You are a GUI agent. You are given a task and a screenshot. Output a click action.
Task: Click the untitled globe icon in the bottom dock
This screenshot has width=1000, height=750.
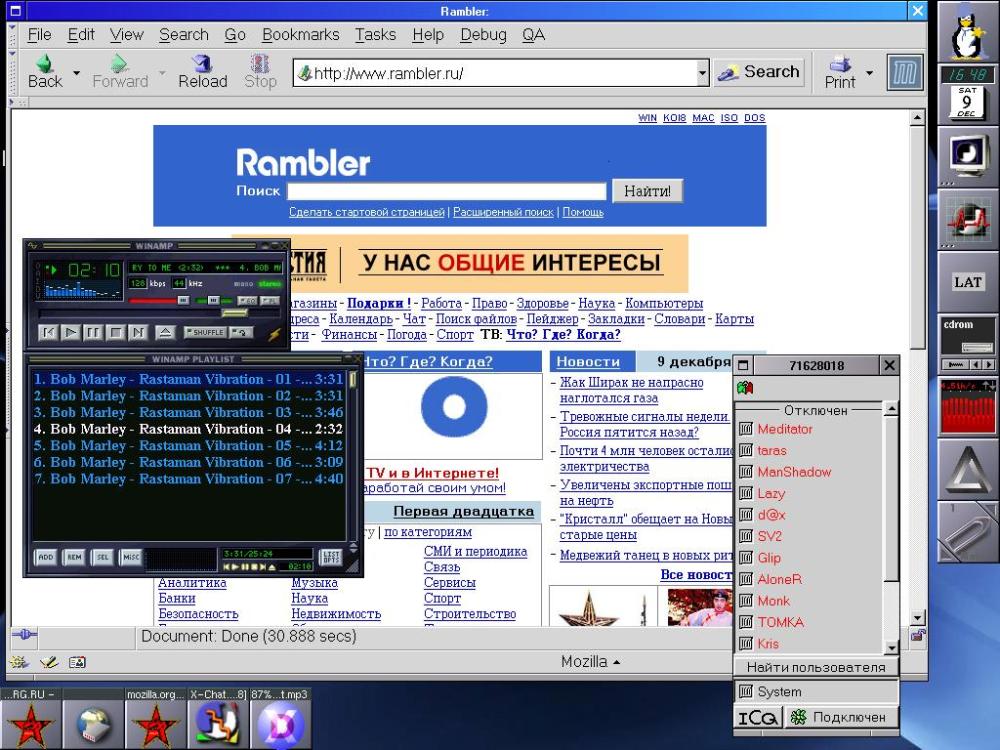[92, 725]
